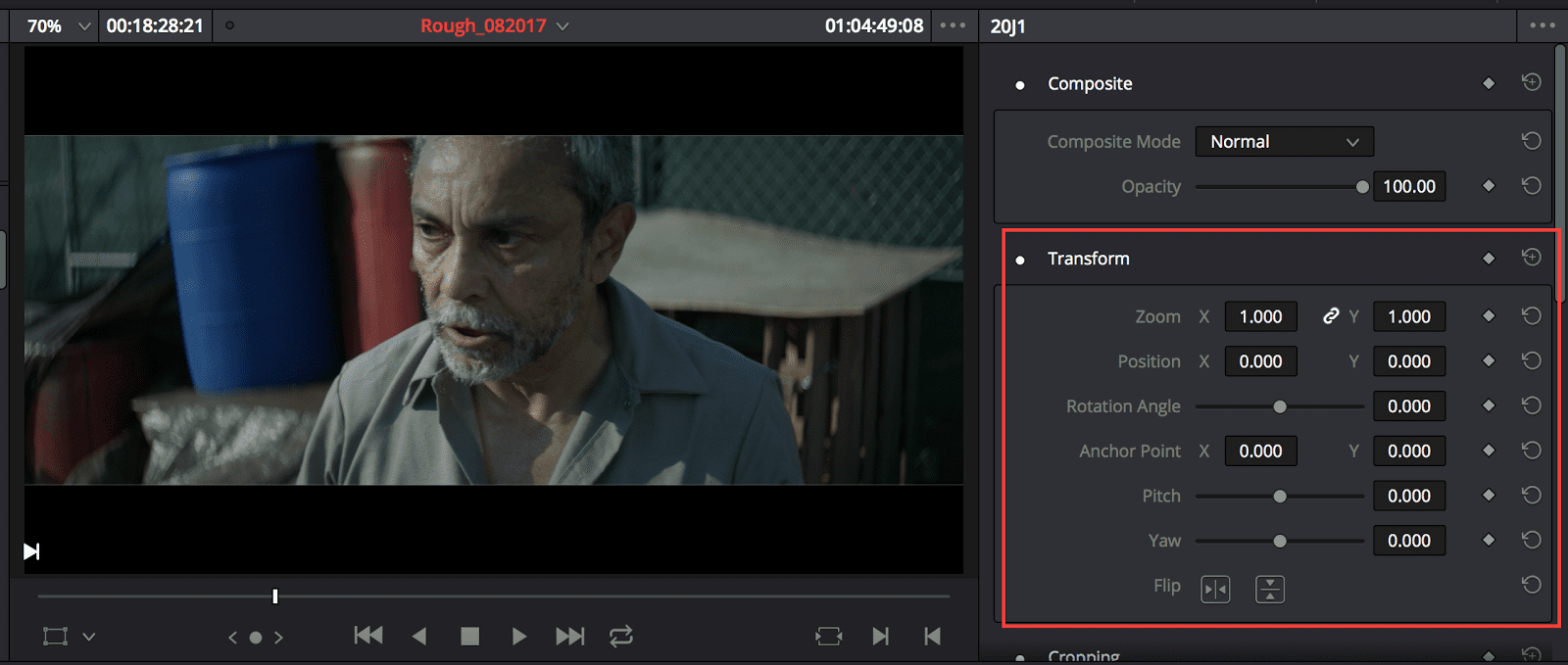The image size is (1568, 665).
Task: Open the viewer transform overlay dropdown
Action: pos(89,637)
